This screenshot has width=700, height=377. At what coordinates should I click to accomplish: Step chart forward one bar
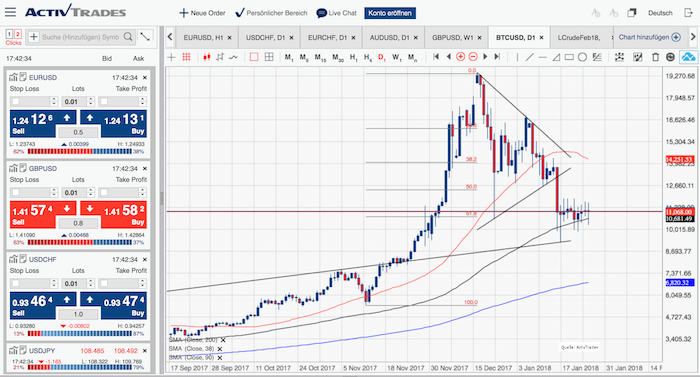[485, 57]
